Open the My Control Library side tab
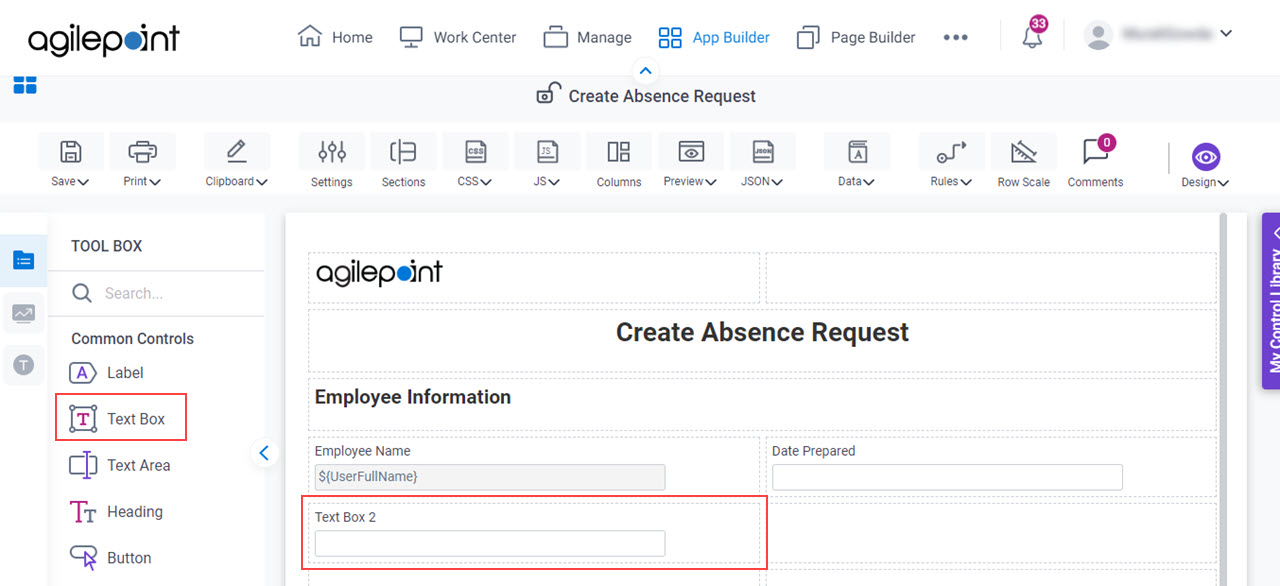Viewport: 1280px width, 586px height. (1271, 300)
